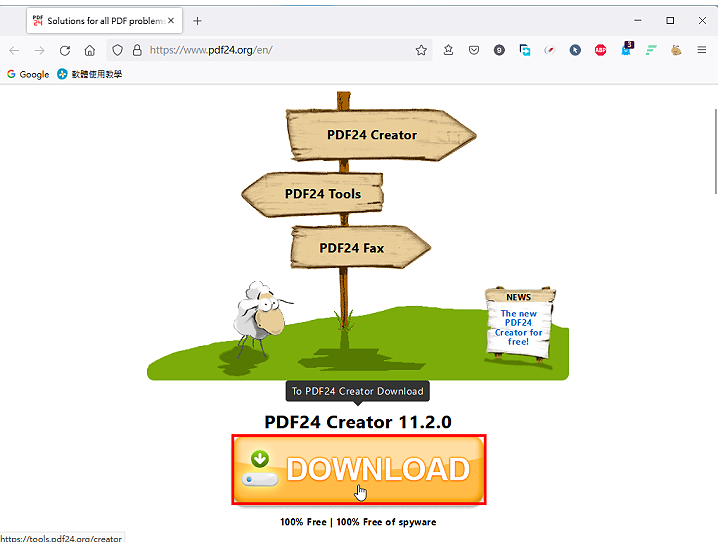Open the blue extension with a number badge

[x=627, y=49]
